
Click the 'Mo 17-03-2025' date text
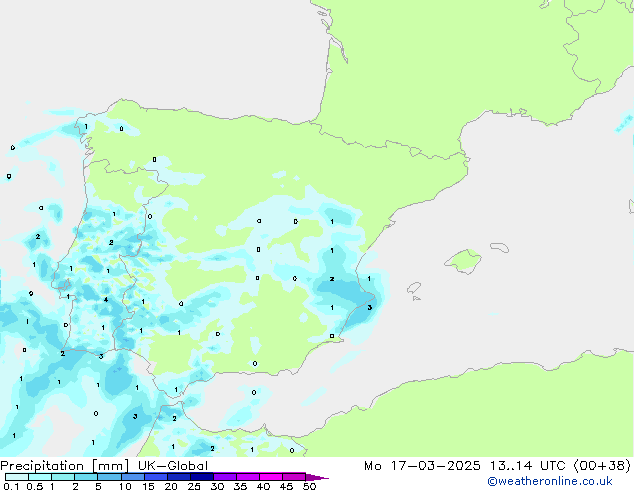[422, 466]
